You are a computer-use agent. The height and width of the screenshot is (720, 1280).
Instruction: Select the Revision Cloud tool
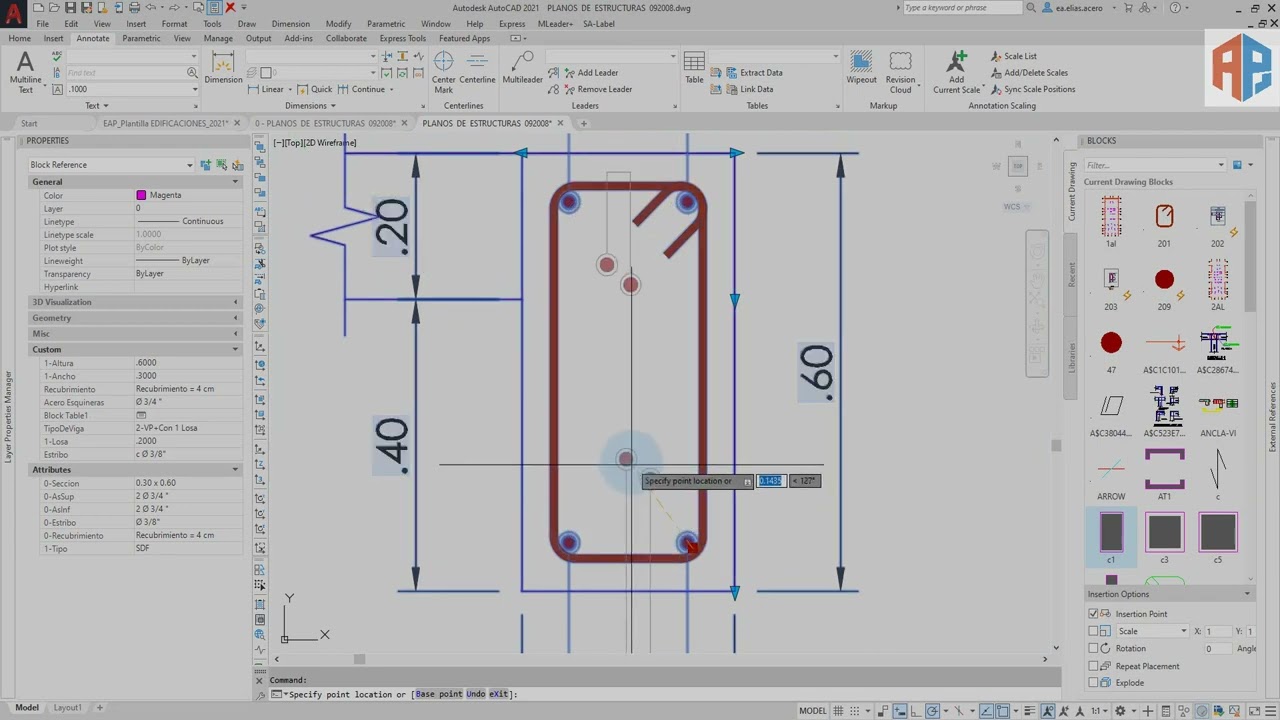pyautogui.click(x=900, y=71)
